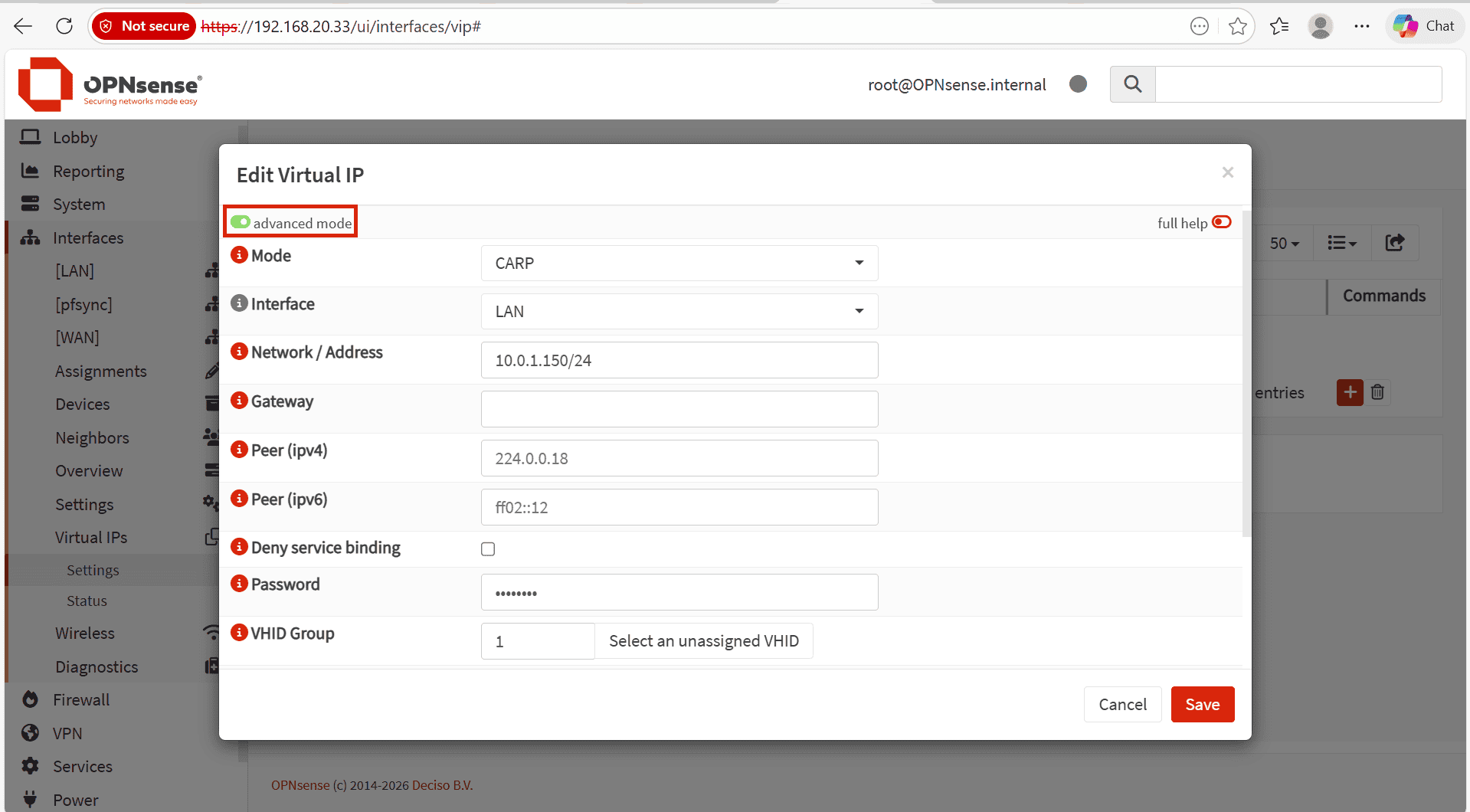This screenshot has height=812, width=1470.
Task: Click the browser URL address text
Action: (x=341, y=26)
